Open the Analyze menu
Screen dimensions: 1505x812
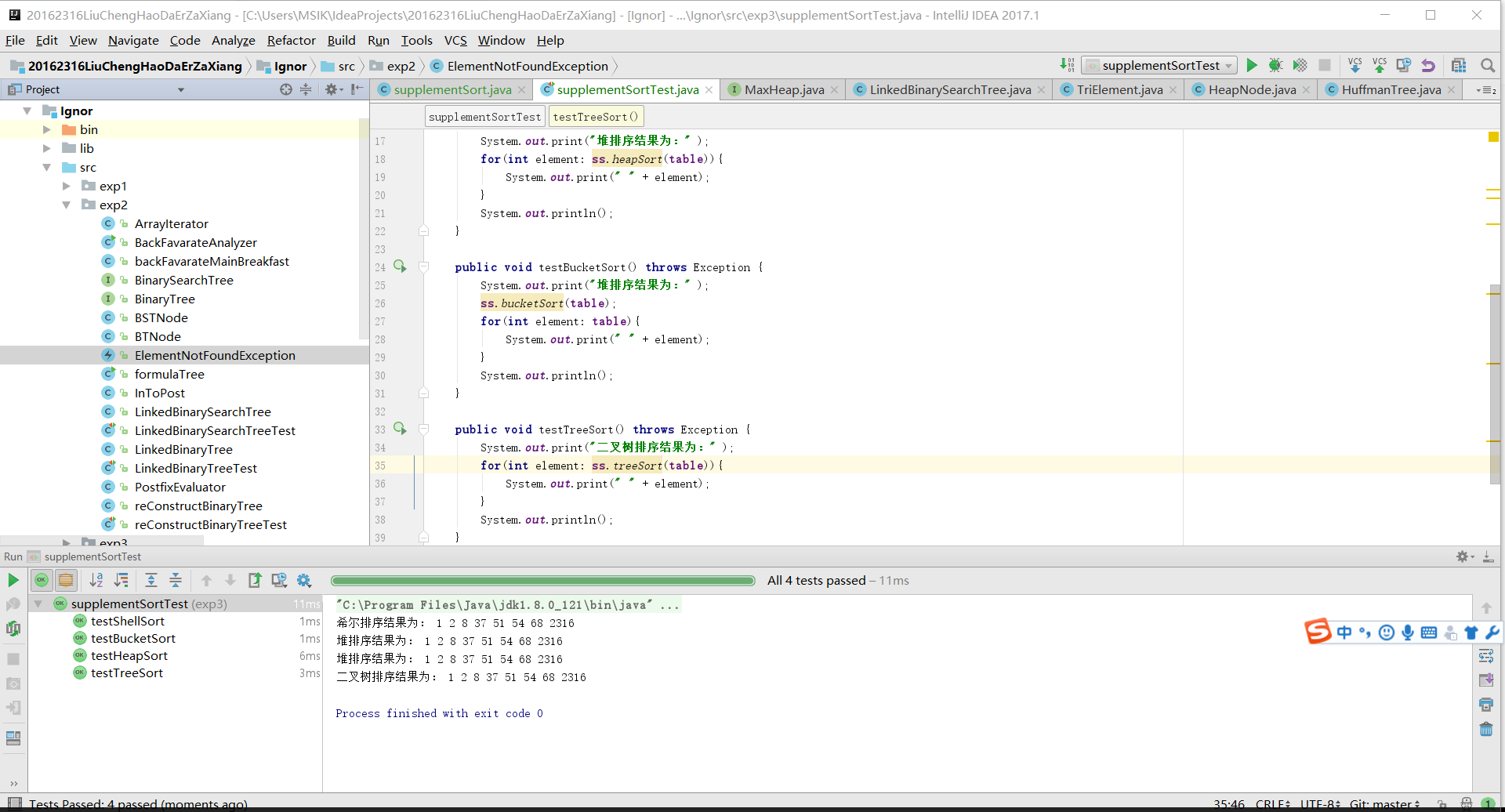pos(233,40)
